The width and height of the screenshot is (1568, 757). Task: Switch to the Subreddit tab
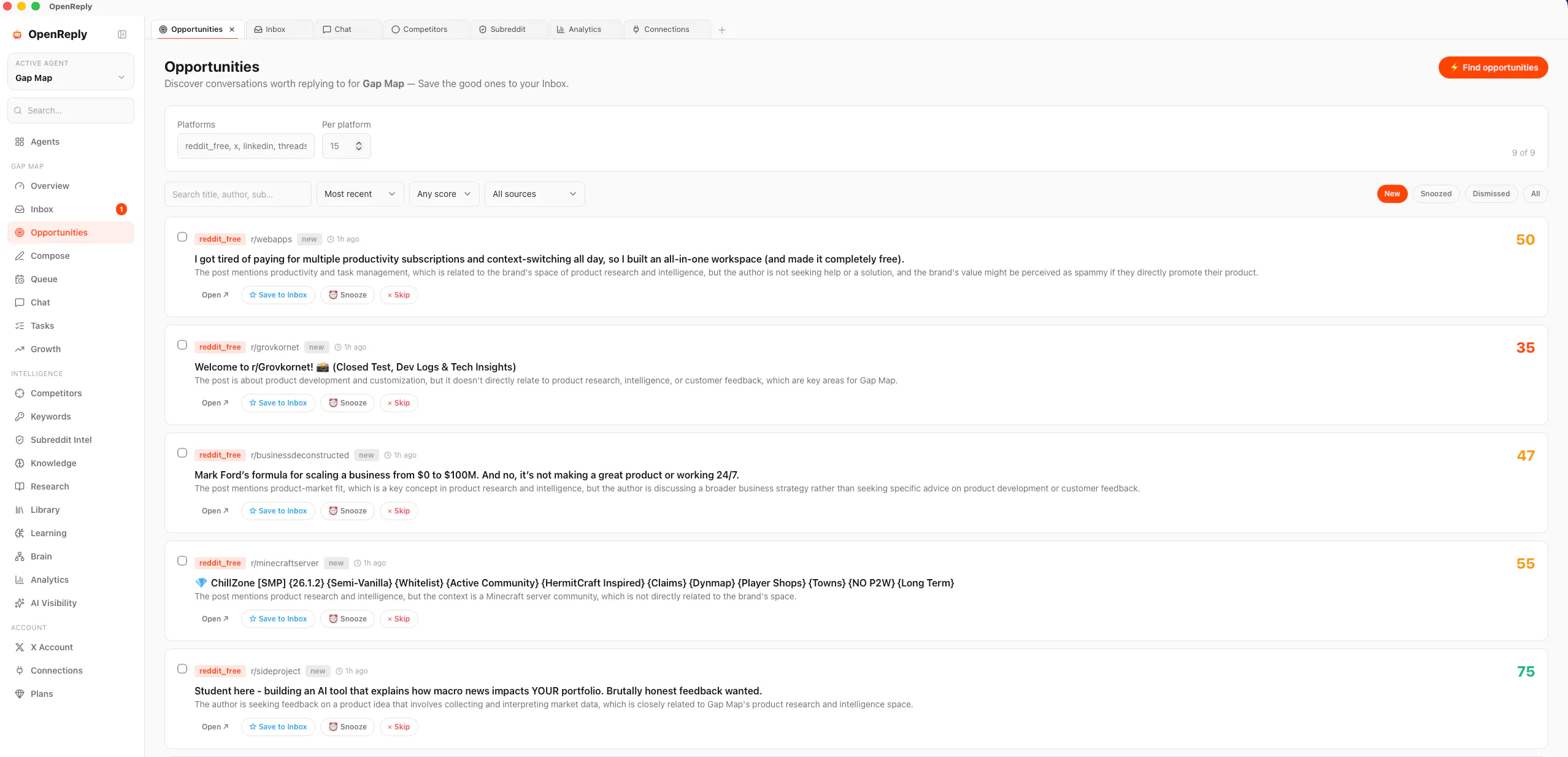[509, 29]
